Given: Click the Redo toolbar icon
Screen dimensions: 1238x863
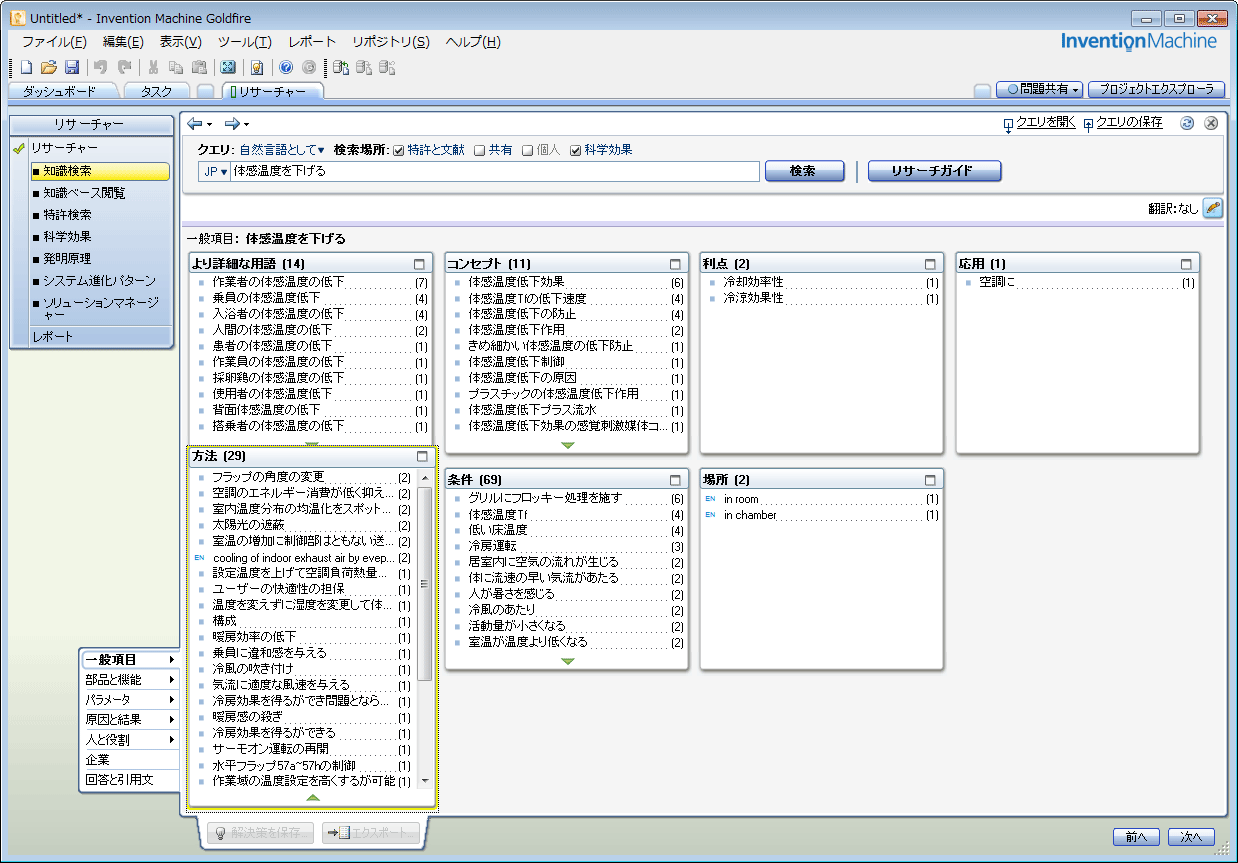Looking at the screenshot, I should tap(124, 67).
